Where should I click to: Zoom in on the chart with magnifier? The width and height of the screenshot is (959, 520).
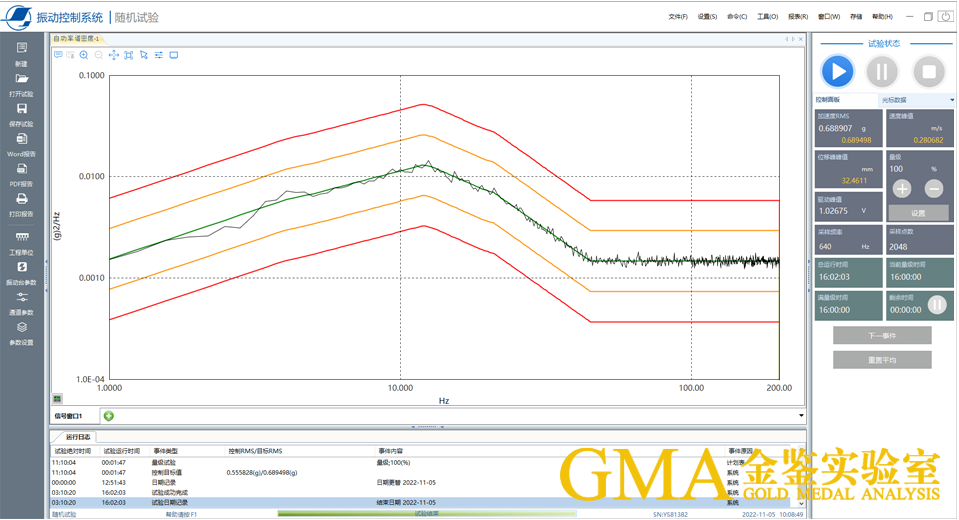coord(84,55)
